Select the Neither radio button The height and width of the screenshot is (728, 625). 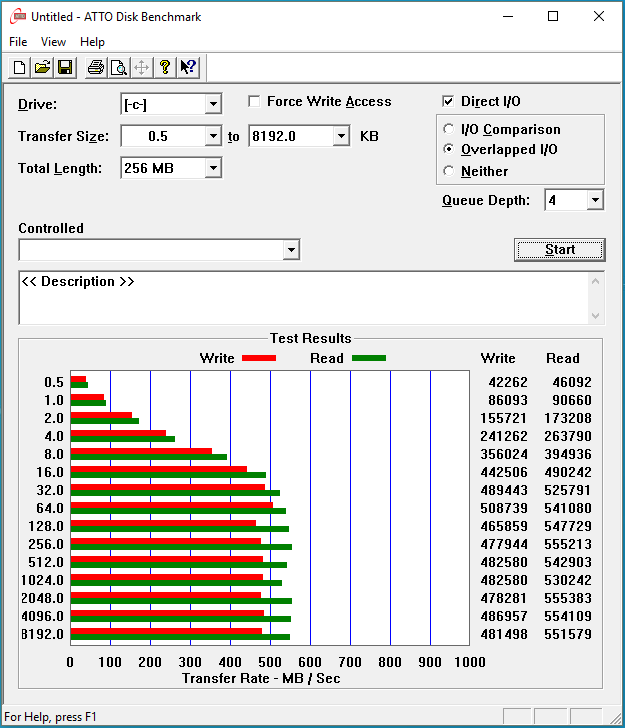pos(448,171)
